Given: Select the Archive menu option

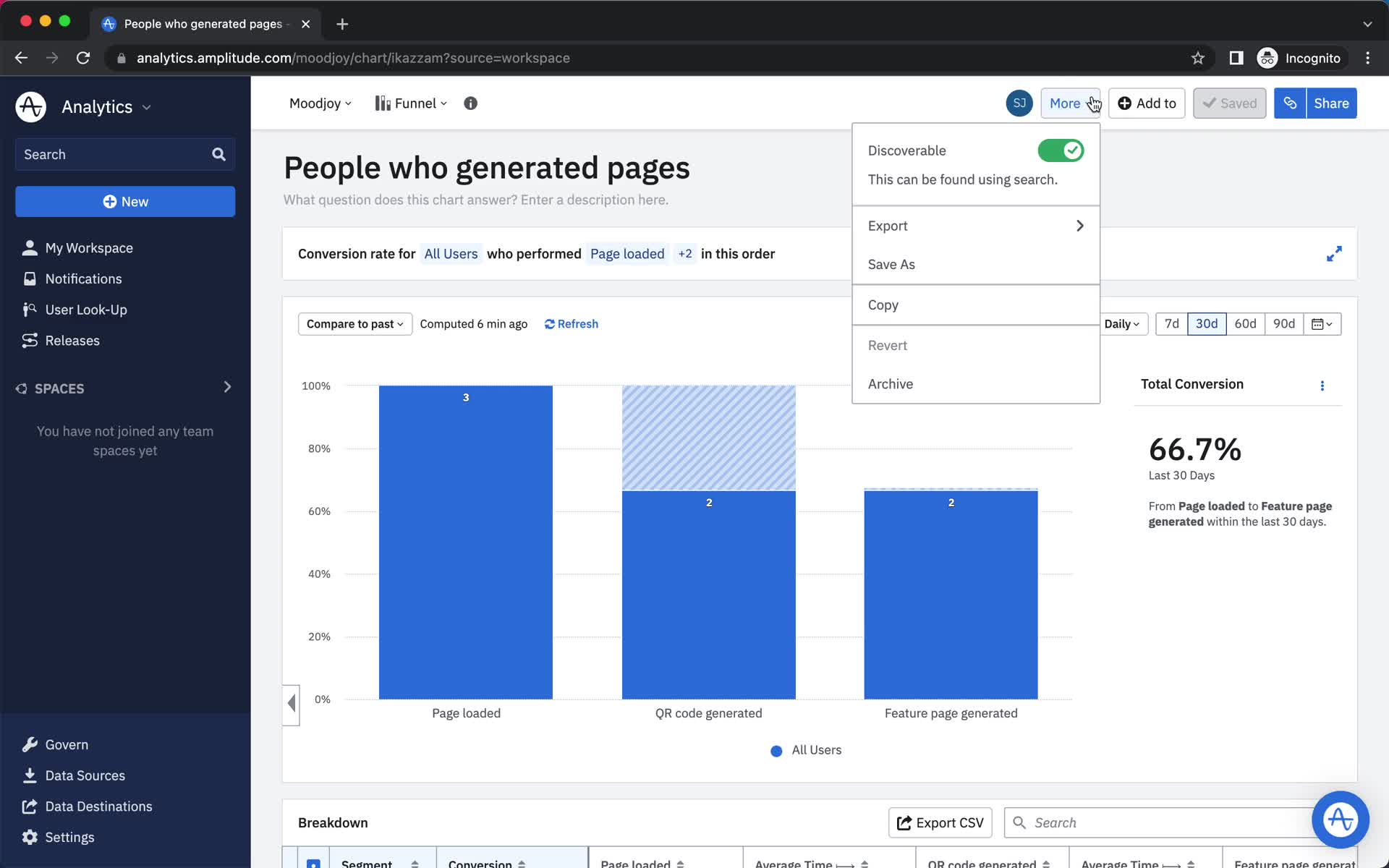Looking at the screenshot, I should click(x=891, y=384).
